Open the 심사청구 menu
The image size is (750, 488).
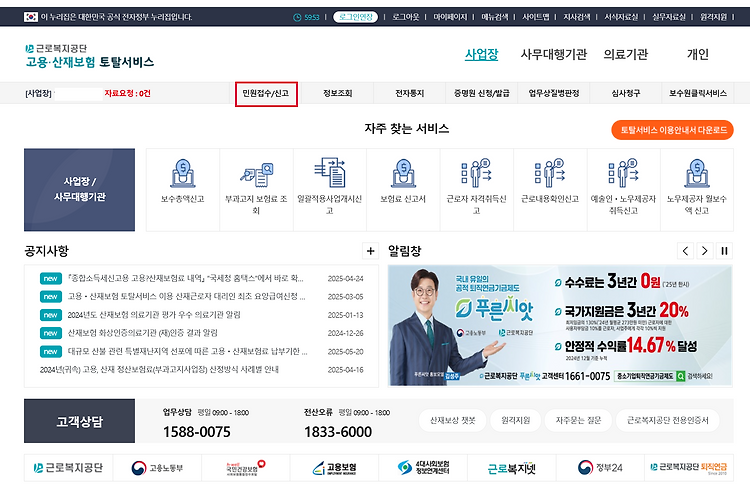click(626, 94)
